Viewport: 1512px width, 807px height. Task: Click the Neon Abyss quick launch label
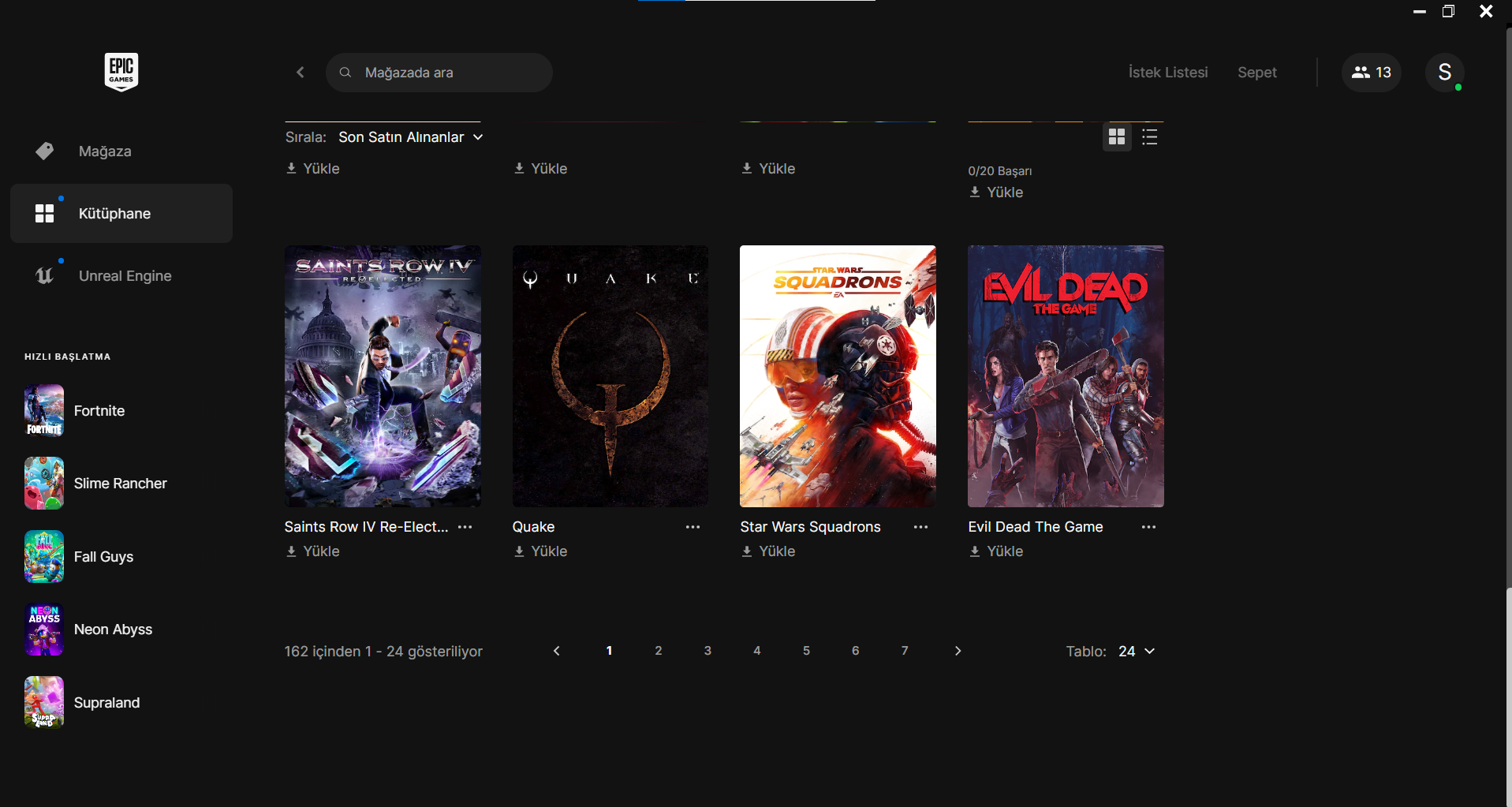113,630
